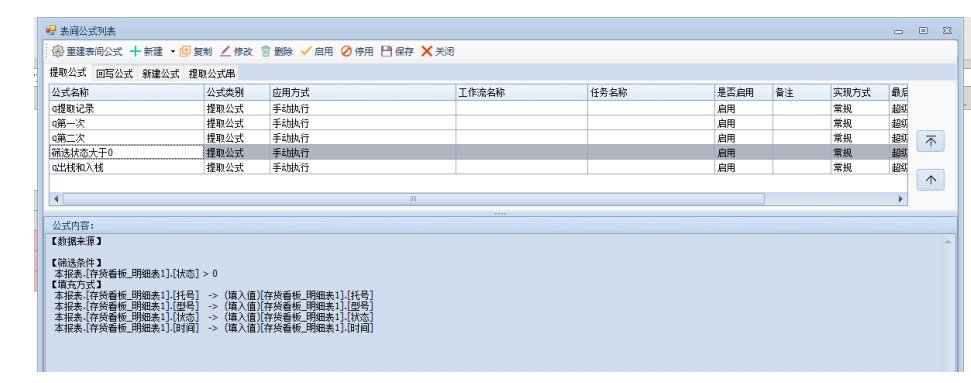Switch to the 提取公式串 tab
Screen dimensions: 971x383
[212, 74]
